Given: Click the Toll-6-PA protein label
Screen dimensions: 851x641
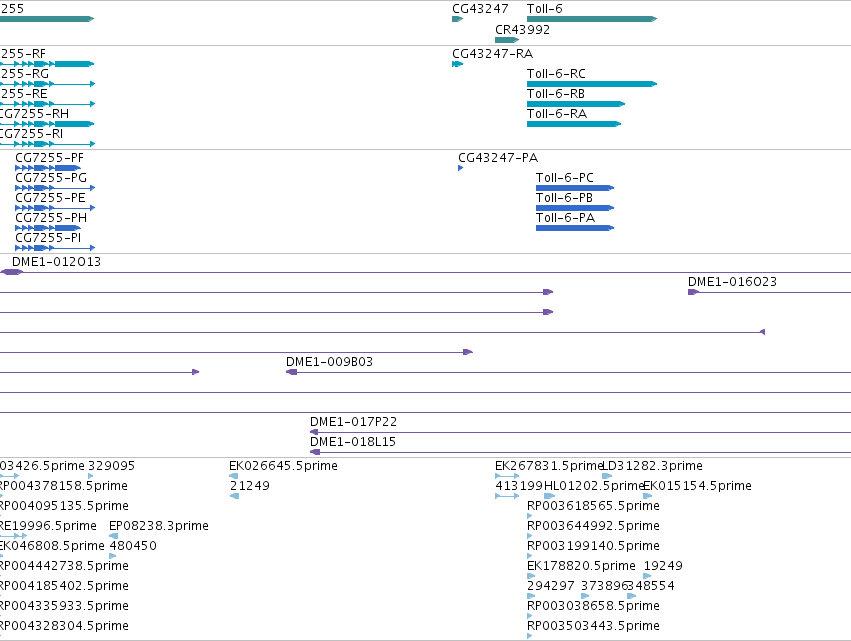Looking at the screenshot, I should point(566,218).
